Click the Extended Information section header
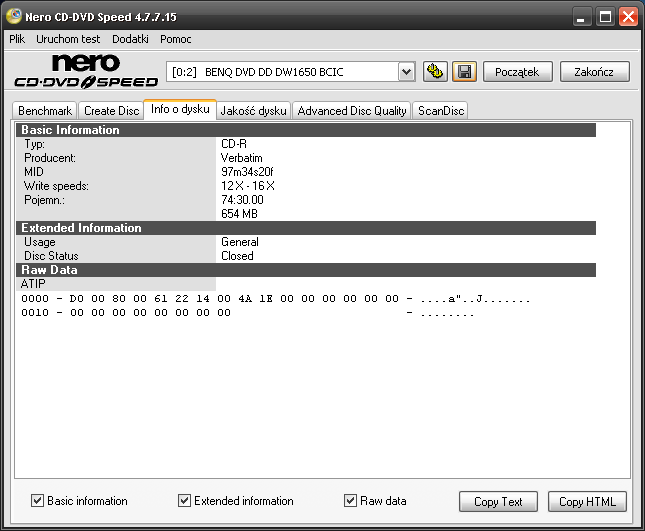The height and width of the screenshot is (531, 645). click(x=306, y=228)
